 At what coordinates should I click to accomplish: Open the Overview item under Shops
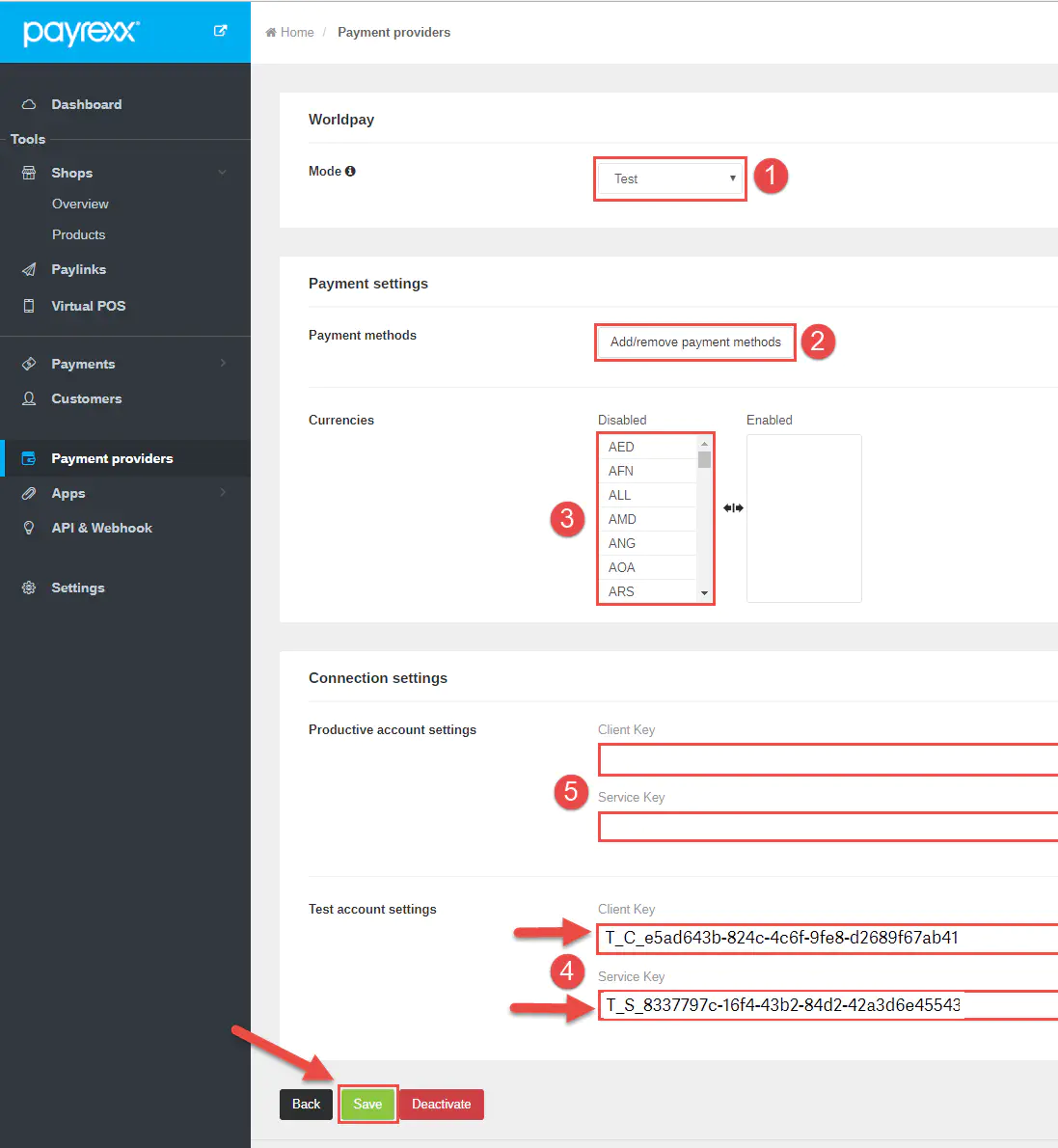pos(80,204)
